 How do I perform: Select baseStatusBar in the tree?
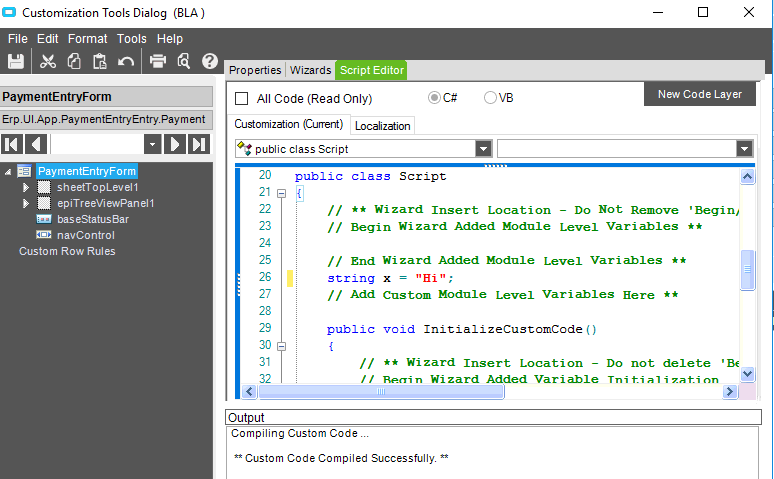[x=93, y=219]
